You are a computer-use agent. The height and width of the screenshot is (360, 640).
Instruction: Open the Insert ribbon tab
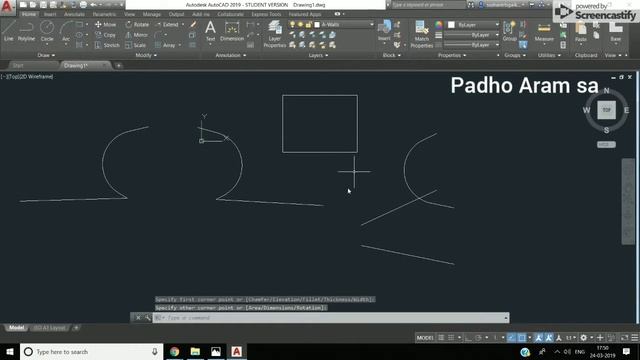tap(50, 14)
